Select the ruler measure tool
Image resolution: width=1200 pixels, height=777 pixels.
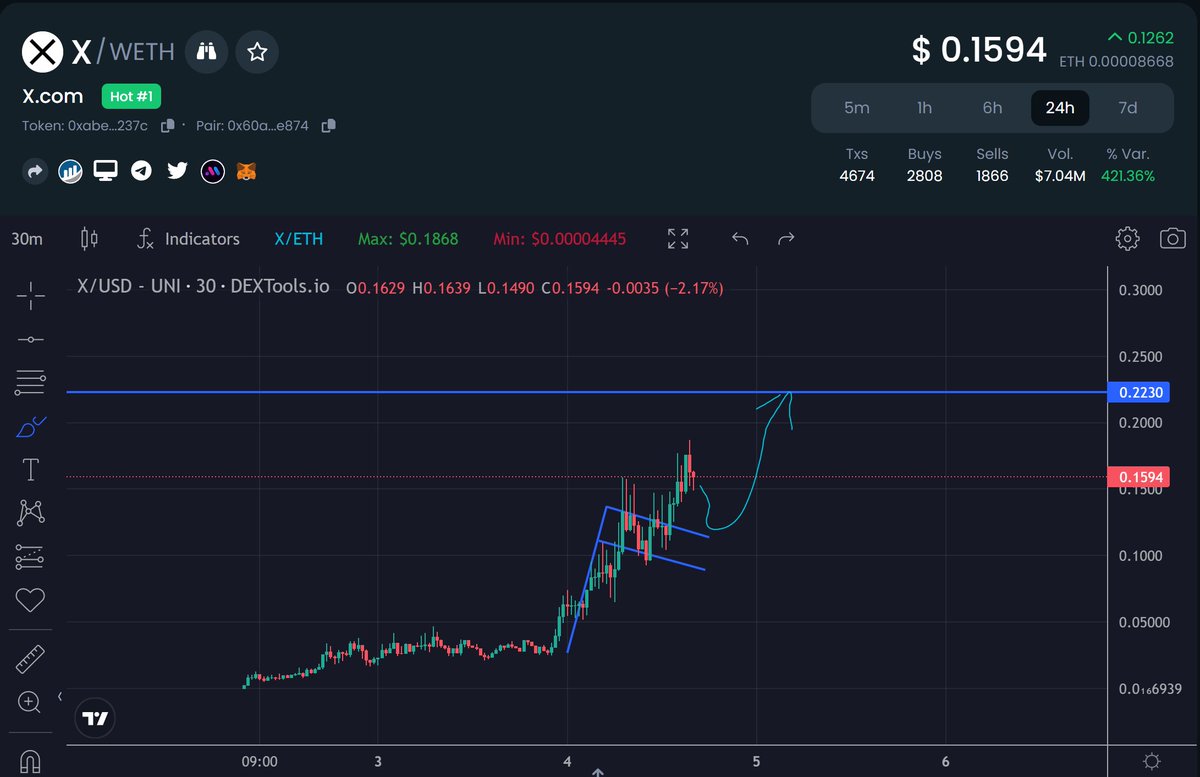tap(31, 659)
